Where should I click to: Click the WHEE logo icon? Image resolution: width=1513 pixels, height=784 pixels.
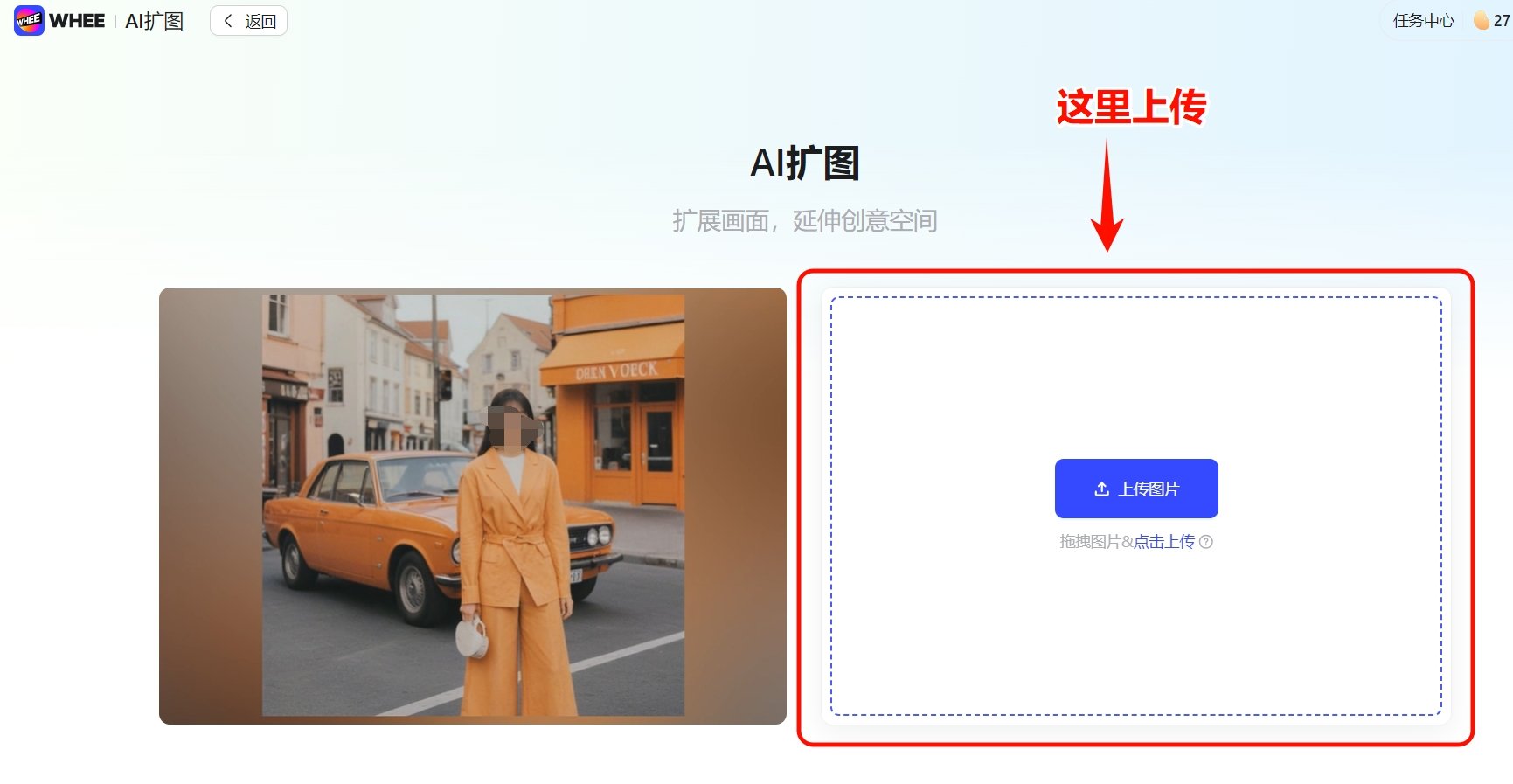click(x=29, y=20)
